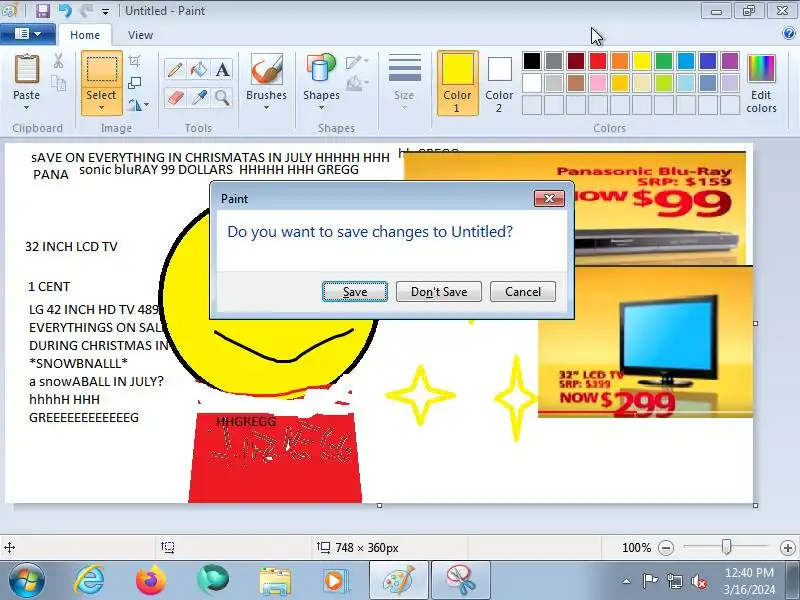Click the Crop icon
Viewport: 800px width, 600px height.
click(x=134, y=61)
